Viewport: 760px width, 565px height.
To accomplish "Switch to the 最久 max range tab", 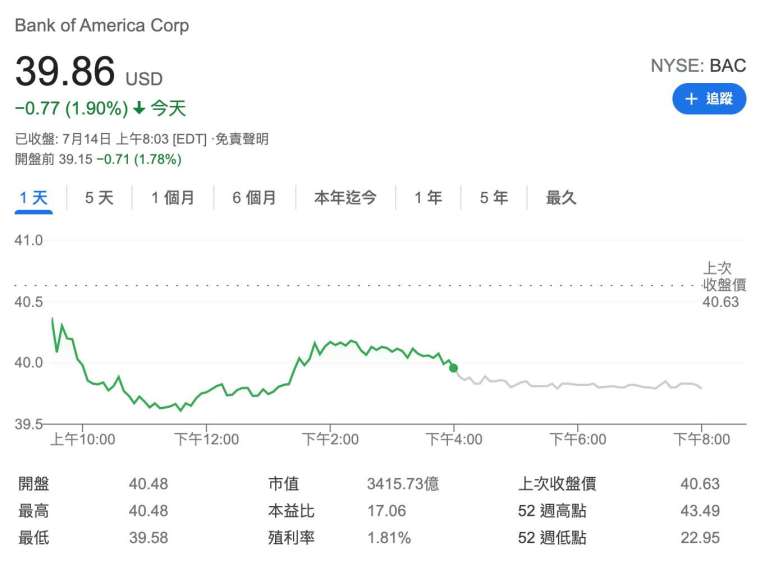I will pos(561,198).
